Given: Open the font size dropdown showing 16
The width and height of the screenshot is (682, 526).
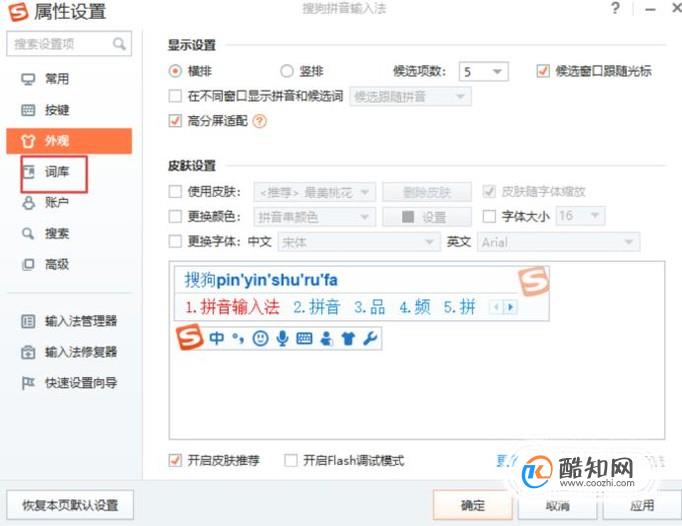Looking at the screenshot, I should pos(581,215).
